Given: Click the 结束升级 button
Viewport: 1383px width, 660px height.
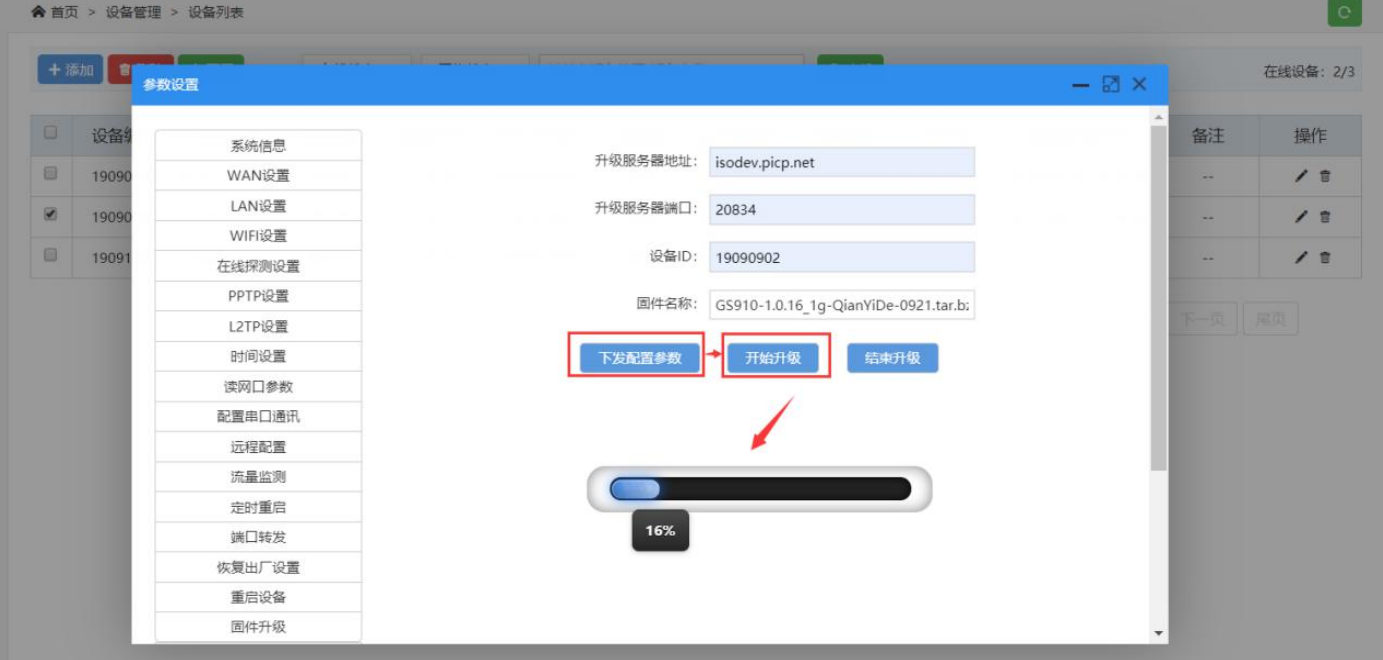Looking at the screenshot, I should tap(891, 357).
